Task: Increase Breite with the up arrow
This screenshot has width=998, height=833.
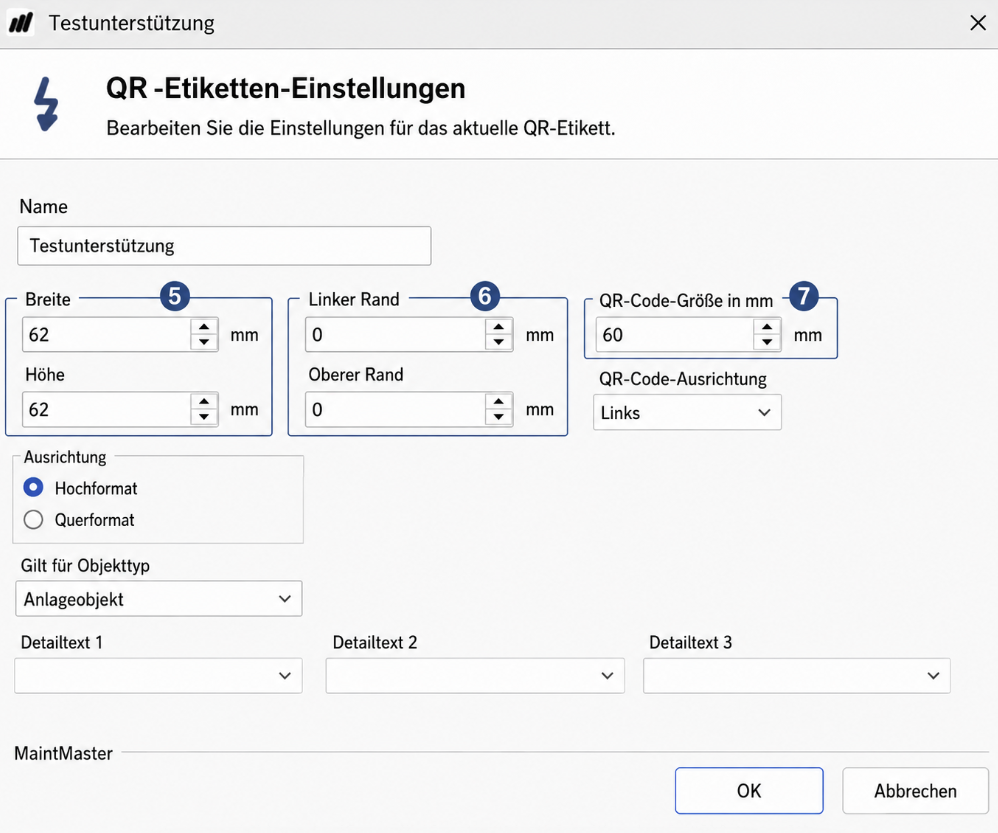Action: (x=204, y=326)
